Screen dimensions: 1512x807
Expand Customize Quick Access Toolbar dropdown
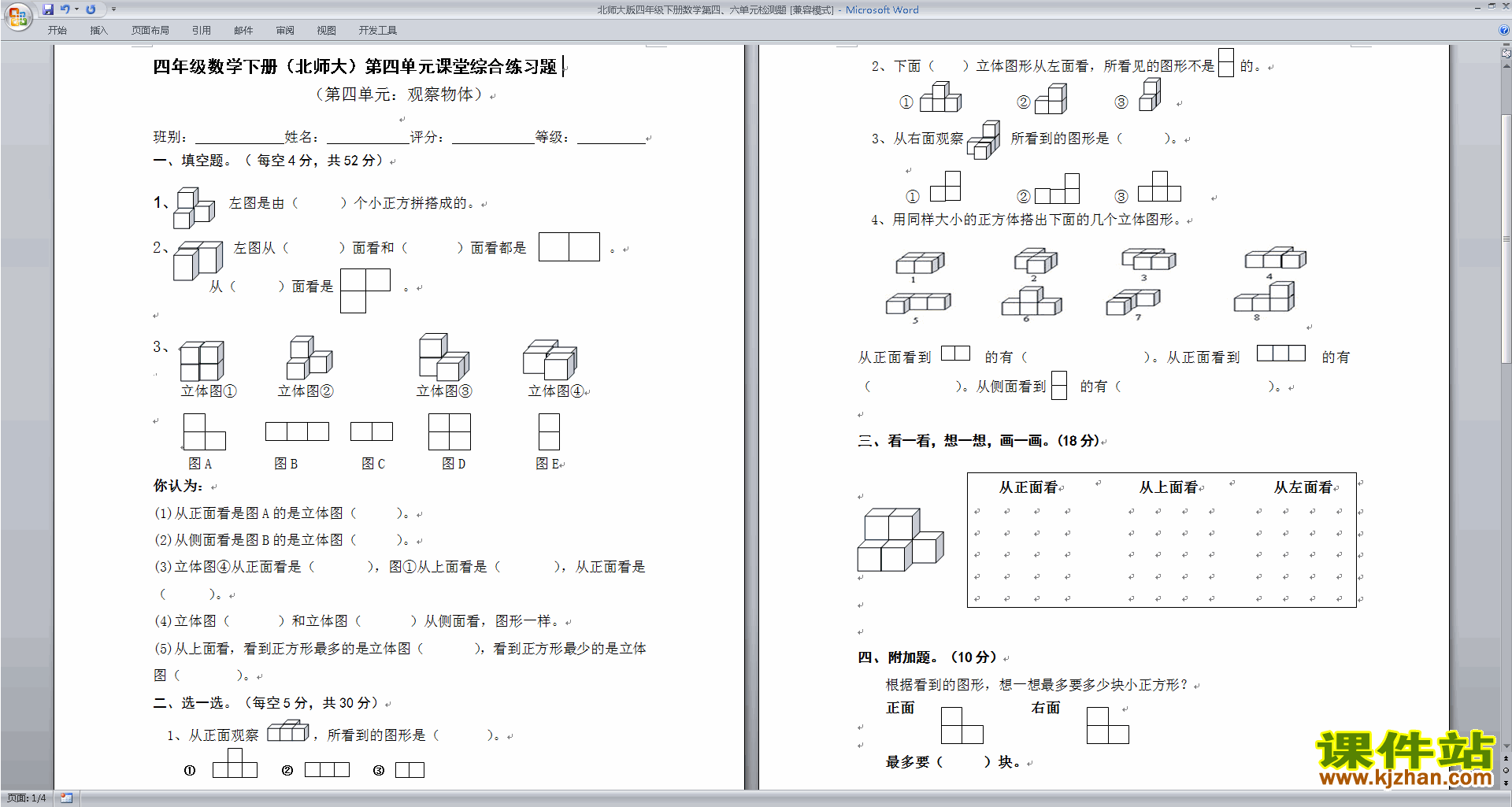113,9
